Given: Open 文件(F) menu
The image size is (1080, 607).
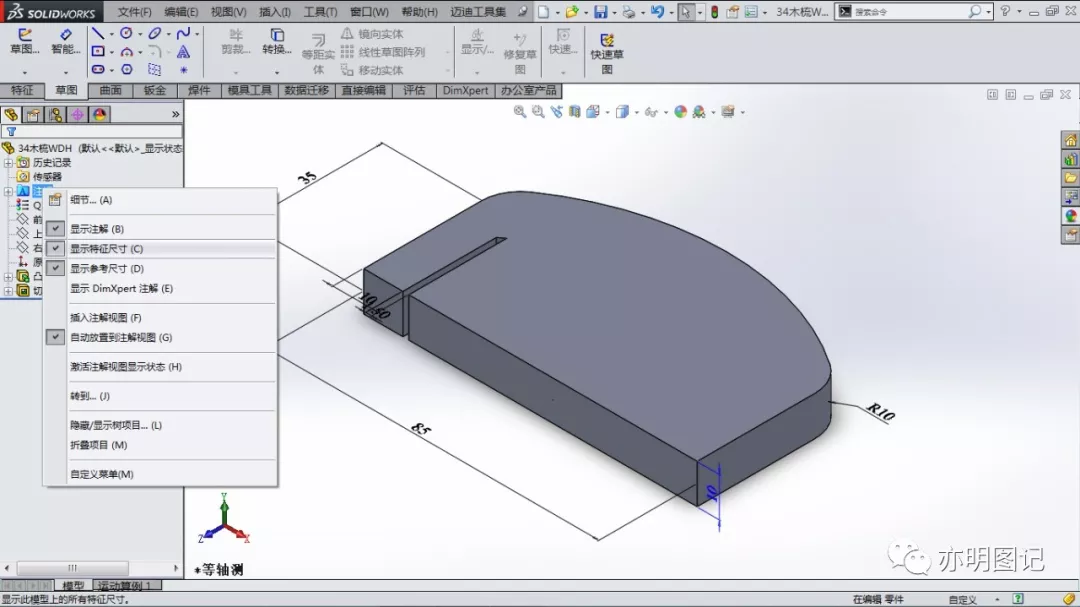Looking at the screenshot, I should click(x=134, y=12).
